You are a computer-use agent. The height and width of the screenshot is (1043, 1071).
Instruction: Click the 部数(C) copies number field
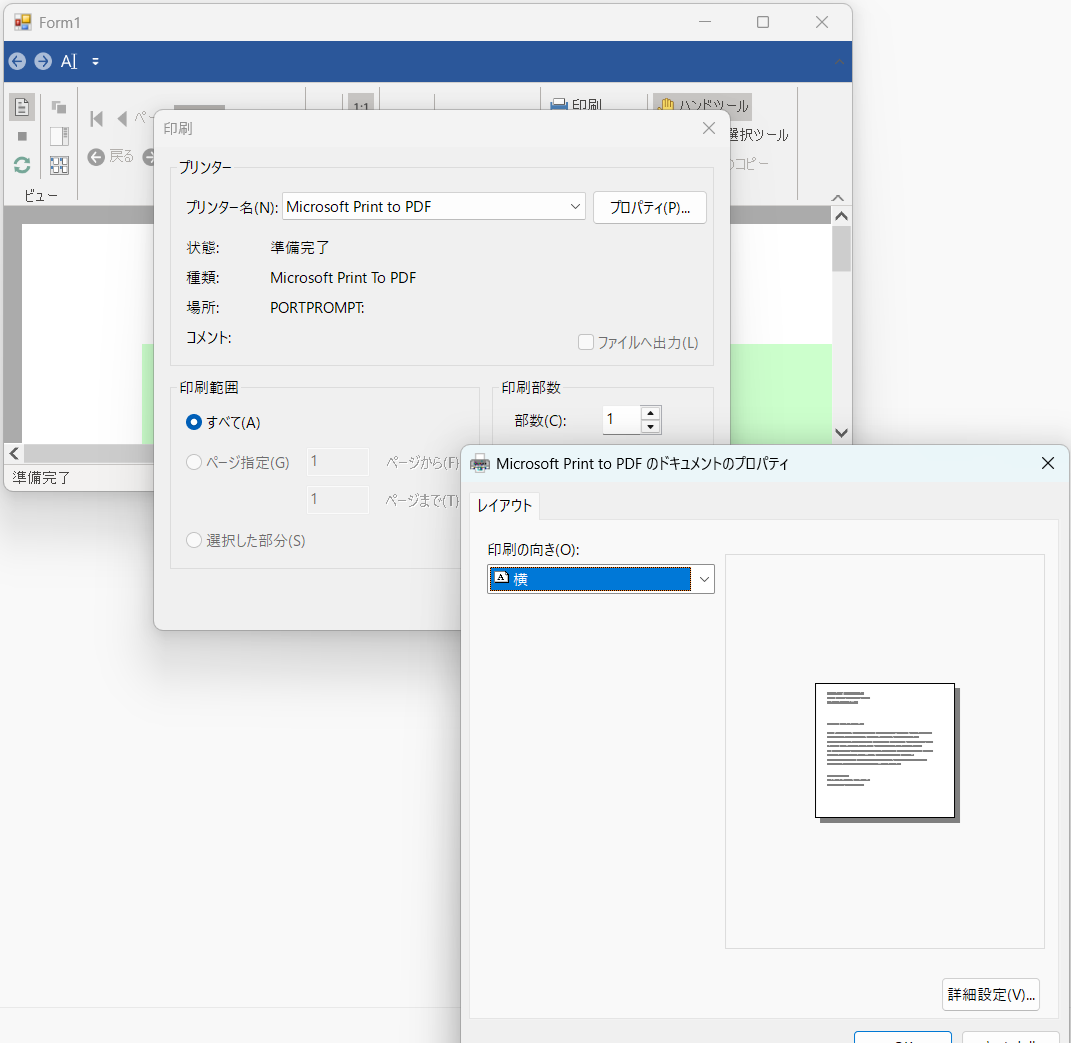[x=621, y=419]
